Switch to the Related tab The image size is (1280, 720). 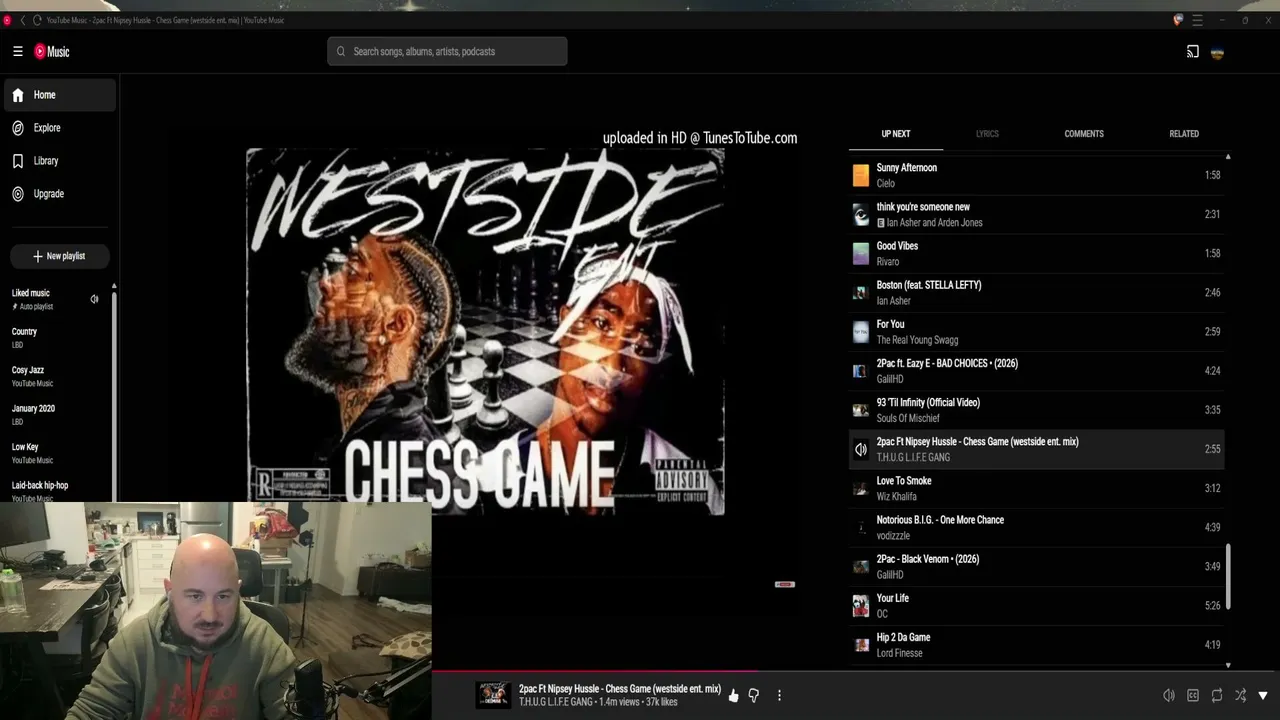[x=1184, y=134]
